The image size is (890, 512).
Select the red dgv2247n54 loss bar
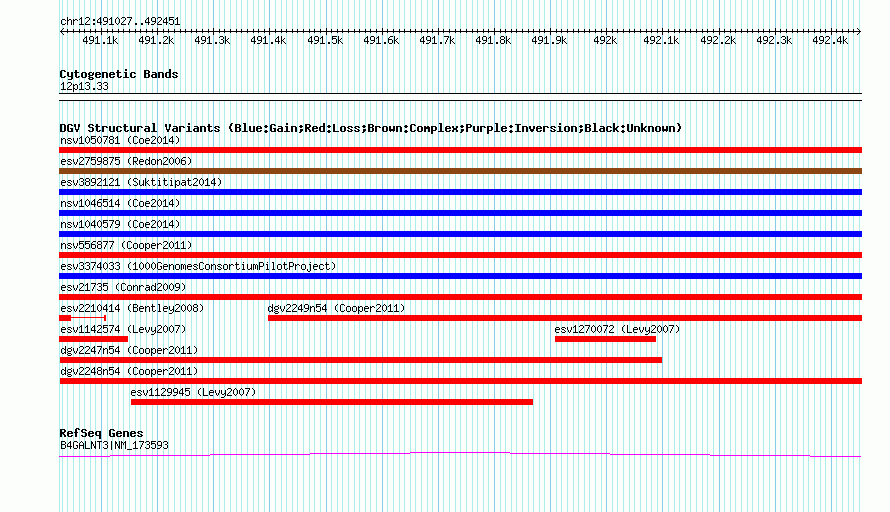pyautogui.click(x=360, y=360)
